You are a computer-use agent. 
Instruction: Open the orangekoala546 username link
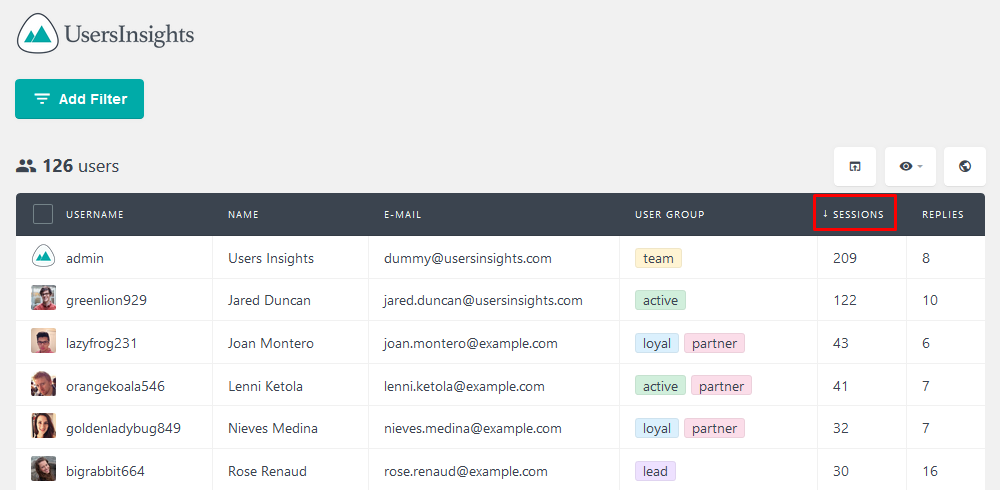[x=115, y=386]
